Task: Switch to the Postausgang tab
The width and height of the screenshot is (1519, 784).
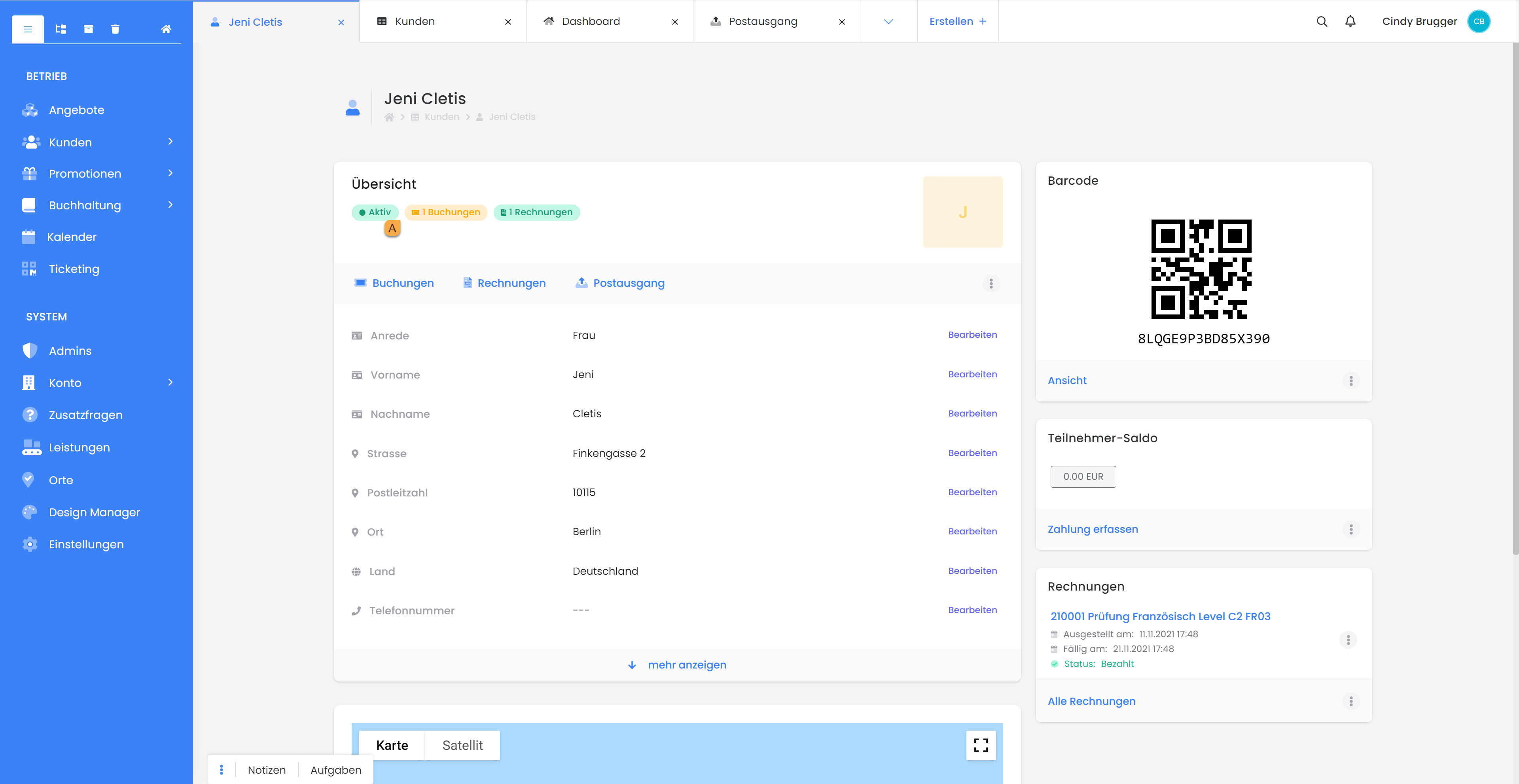Action: pos(762,21)
